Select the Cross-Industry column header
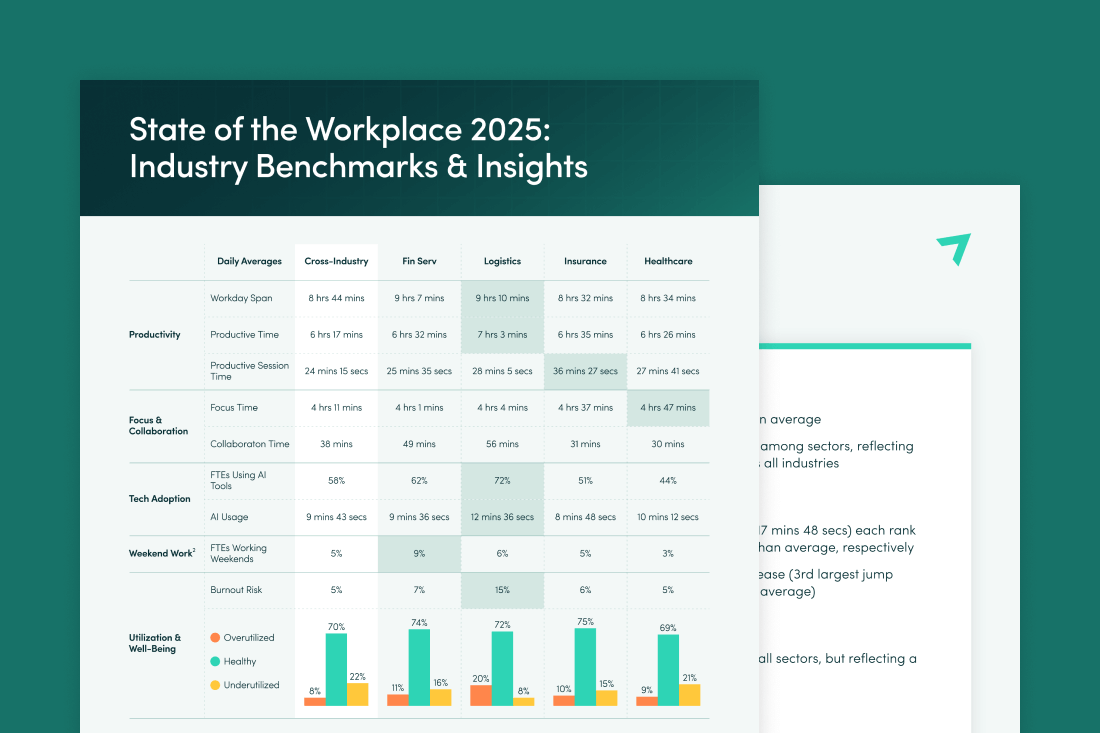 tap(336, 261)
